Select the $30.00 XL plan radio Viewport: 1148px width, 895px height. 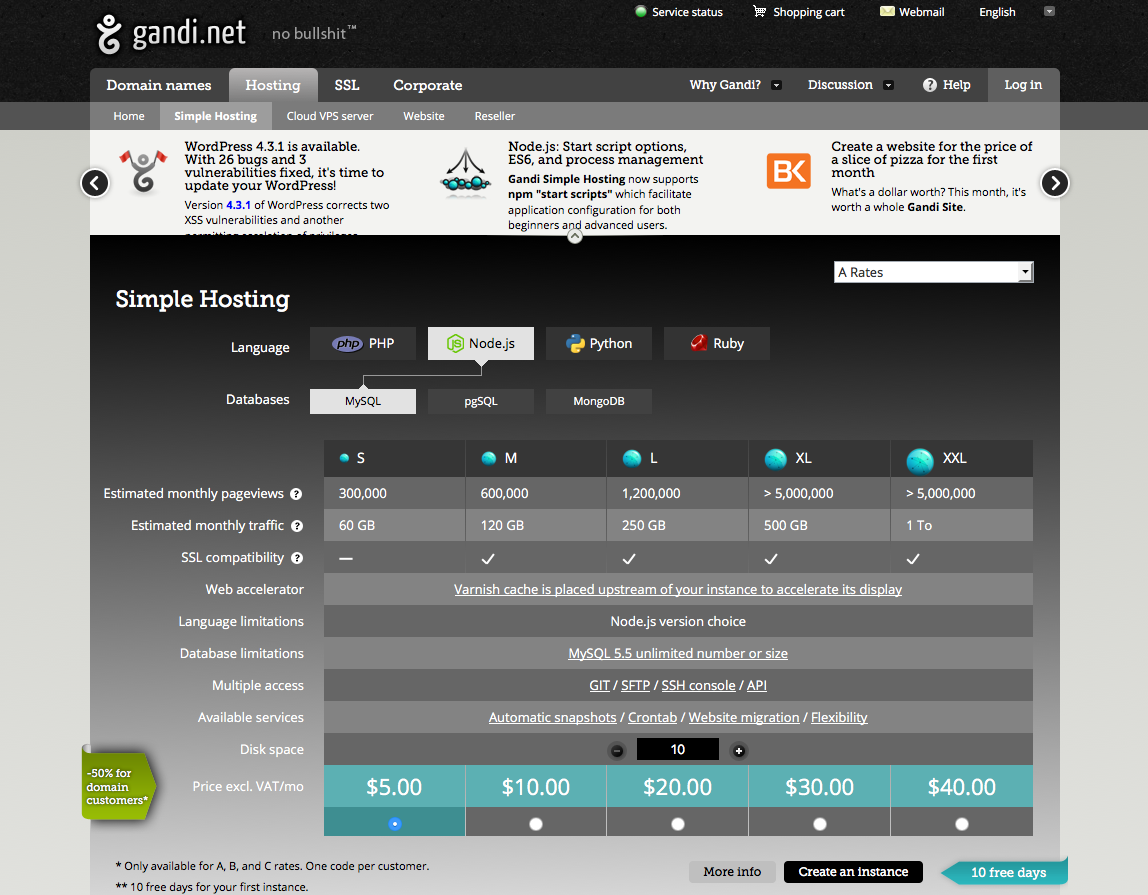pyautogui.click(x=820, y=824)
